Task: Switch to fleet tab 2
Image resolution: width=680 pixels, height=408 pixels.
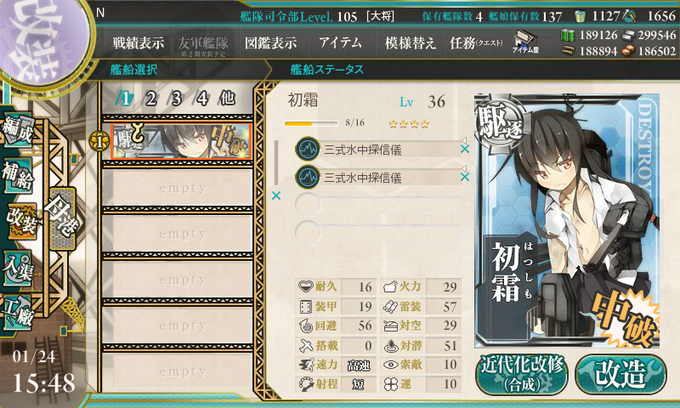Action: tap(151, 99)
